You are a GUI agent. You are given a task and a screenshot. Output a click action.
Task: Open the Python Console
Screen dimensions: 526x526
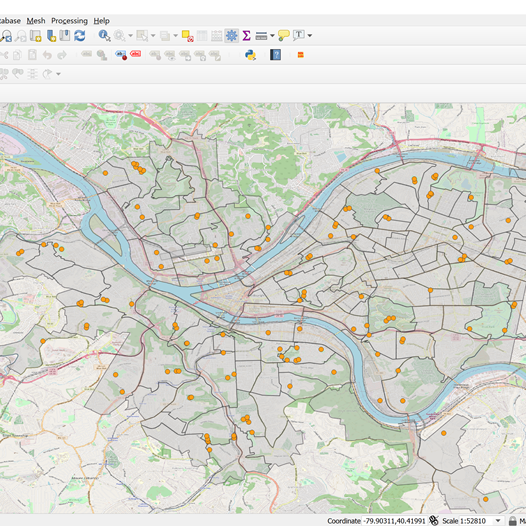pyautogui.click(x=250, y=55)
